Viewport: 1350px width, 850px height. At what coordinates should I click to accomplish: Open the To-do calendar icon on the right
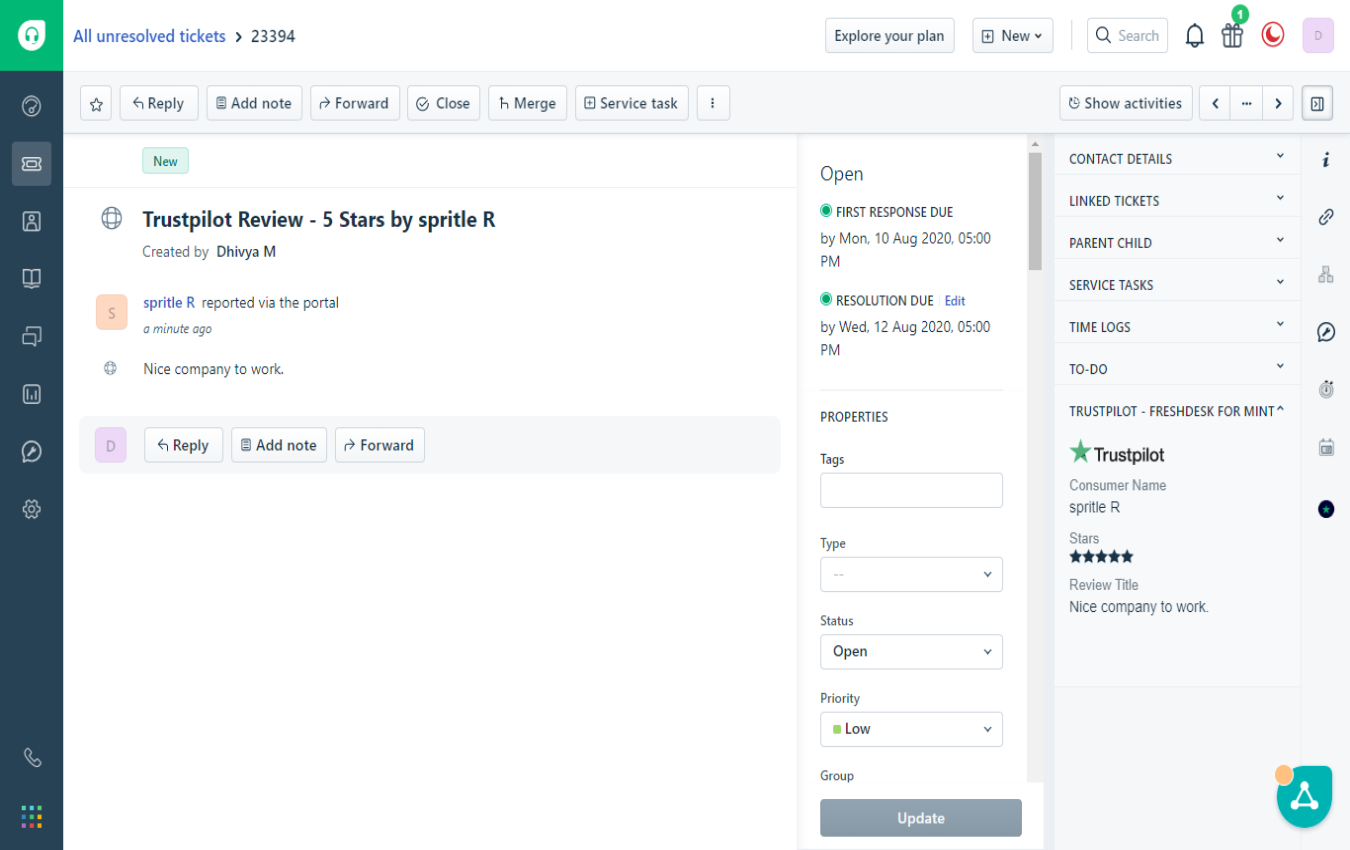(x=1326, y=446)
